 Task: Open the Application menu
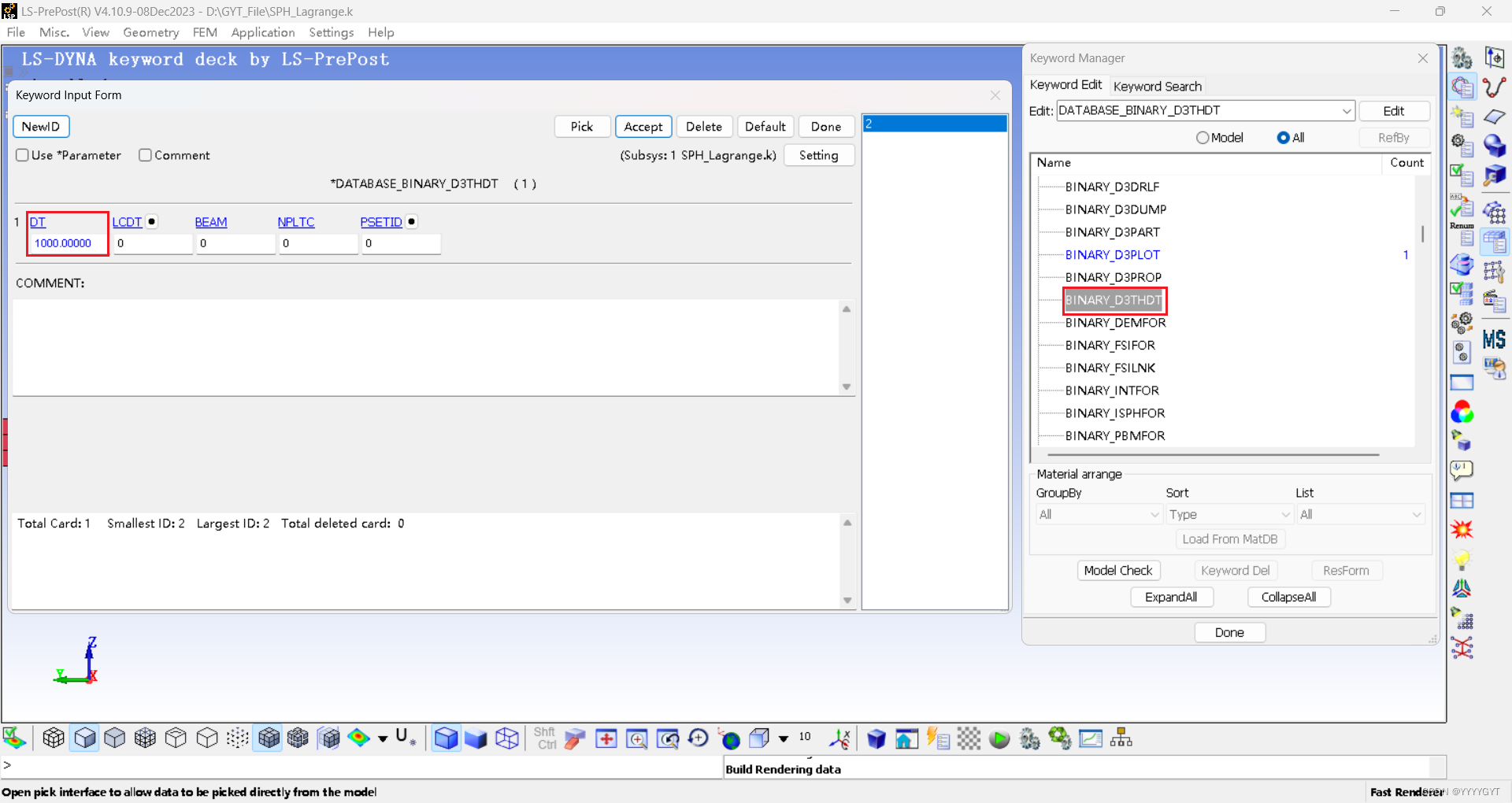[x=263, y=32]
